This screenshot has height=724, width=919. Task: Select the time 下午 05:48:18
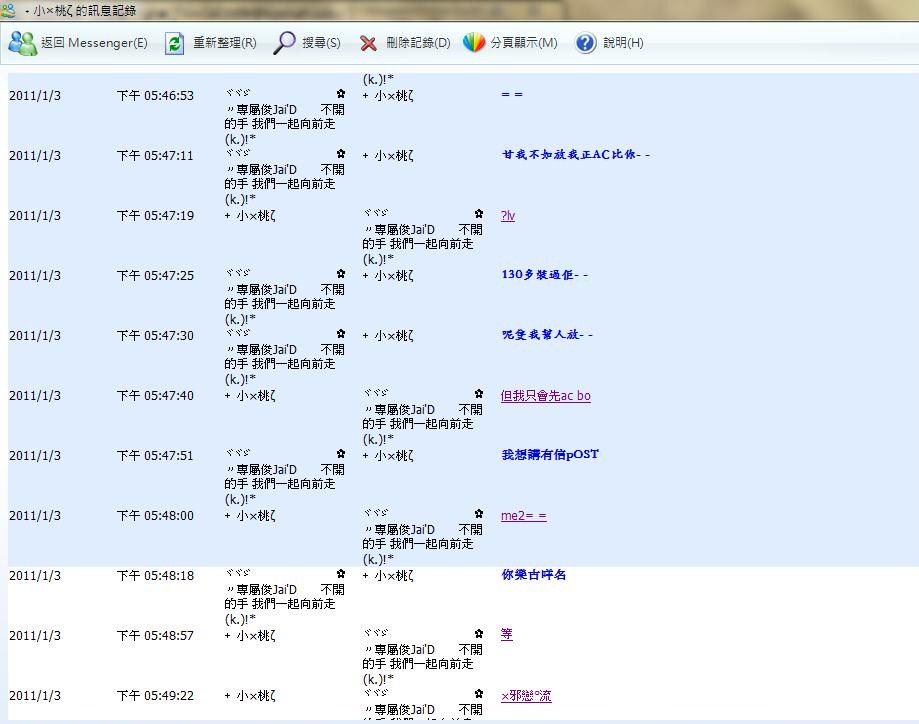[x=155, y=576]
